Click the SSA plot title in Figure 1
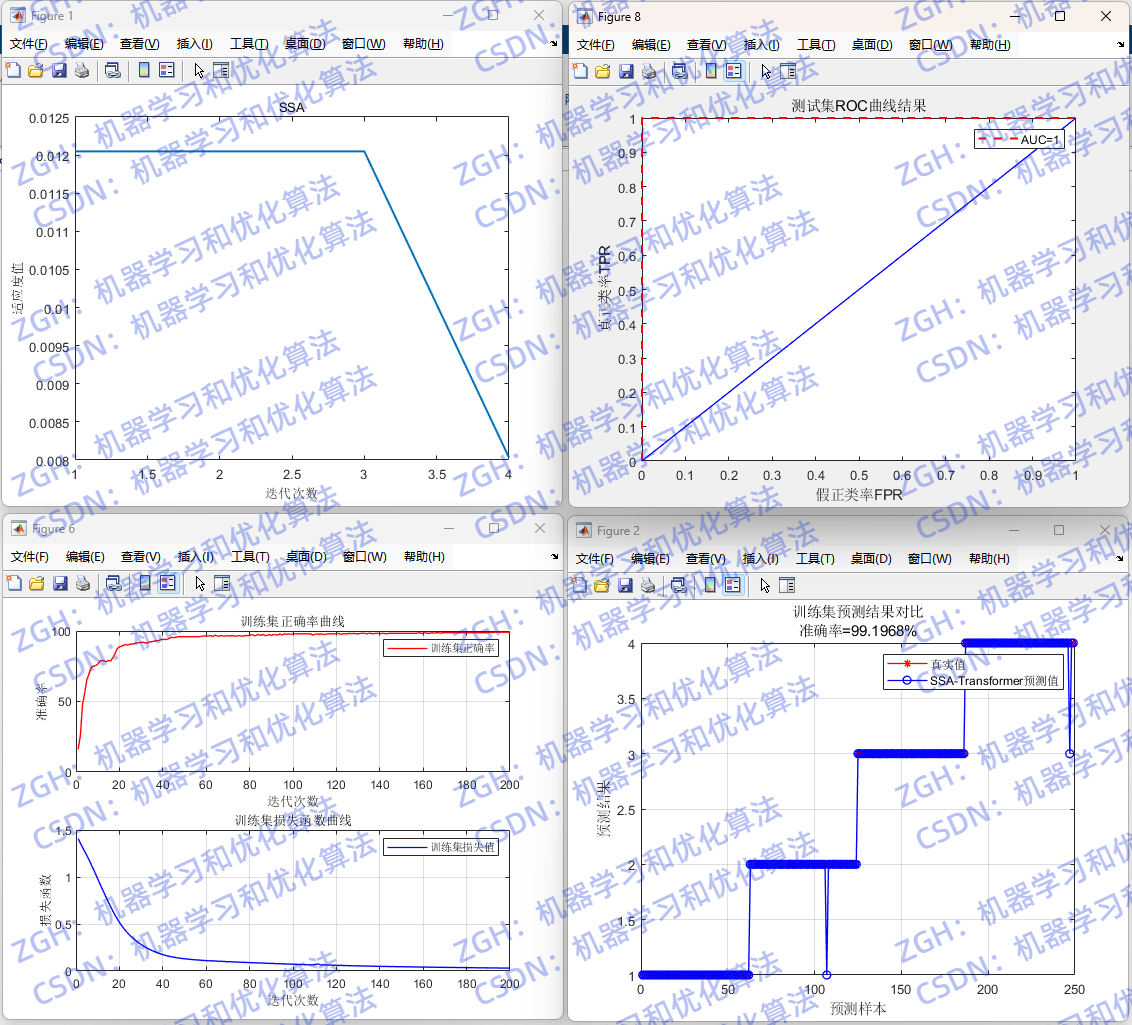This screenshot has width=1132, height=1025. tap(292, 108)
